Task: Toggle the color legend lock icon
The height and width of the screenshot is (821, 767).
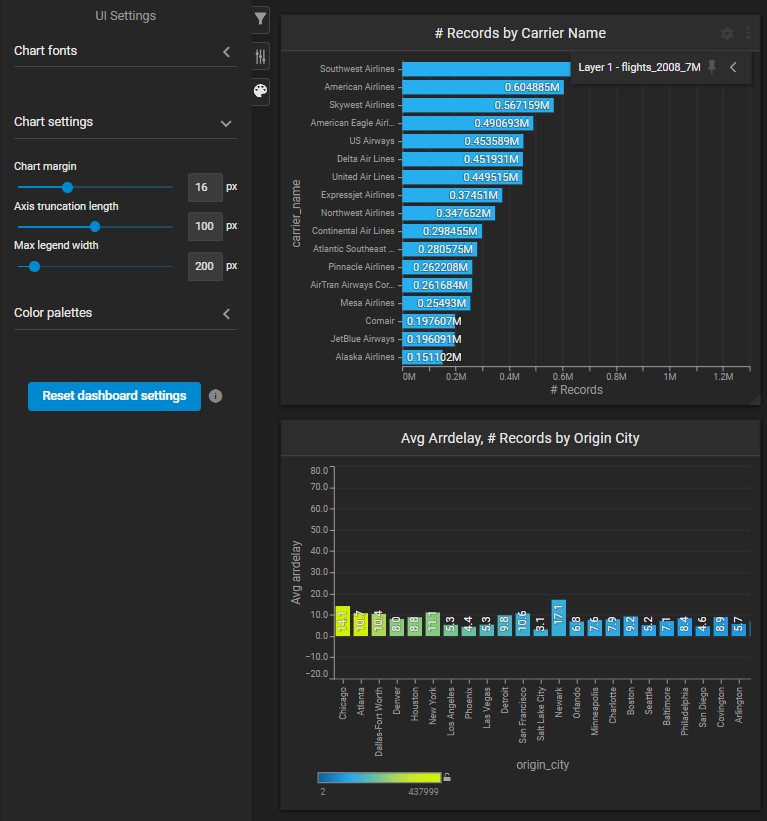Action: tap(448, 777)
